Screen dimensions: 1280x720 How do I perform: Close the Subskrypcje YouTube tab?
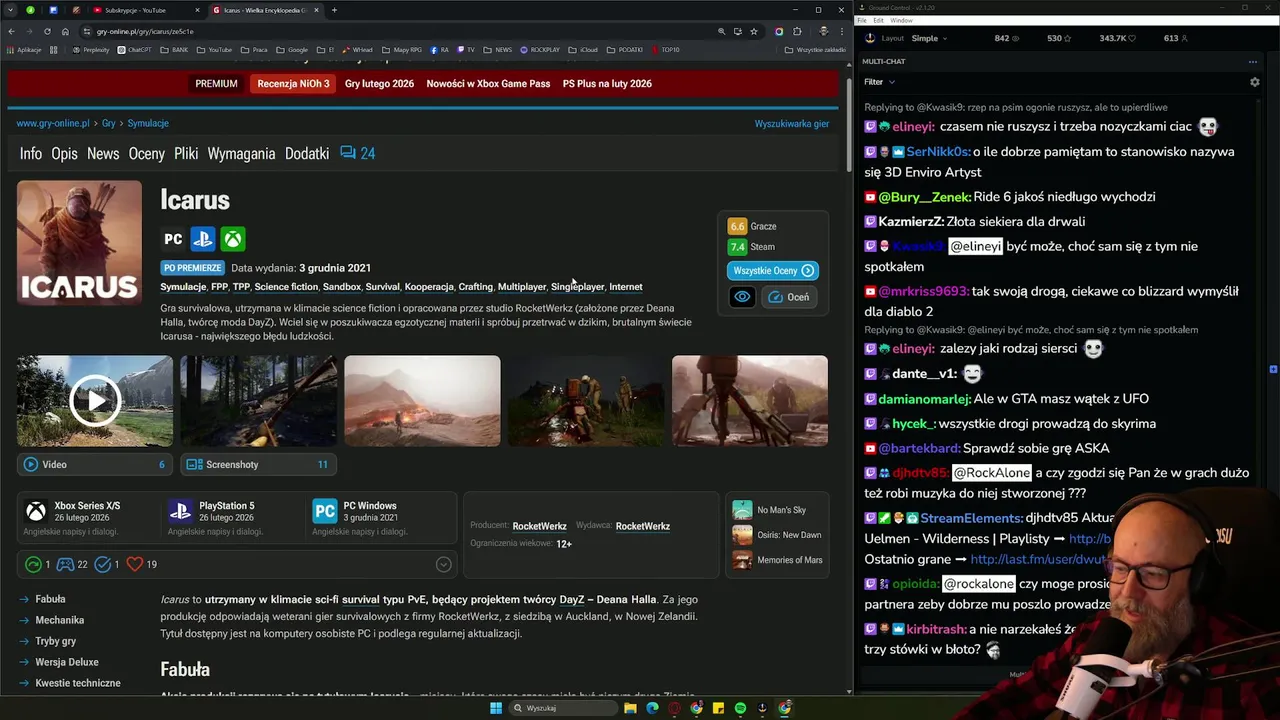click(x=197, y=10)
